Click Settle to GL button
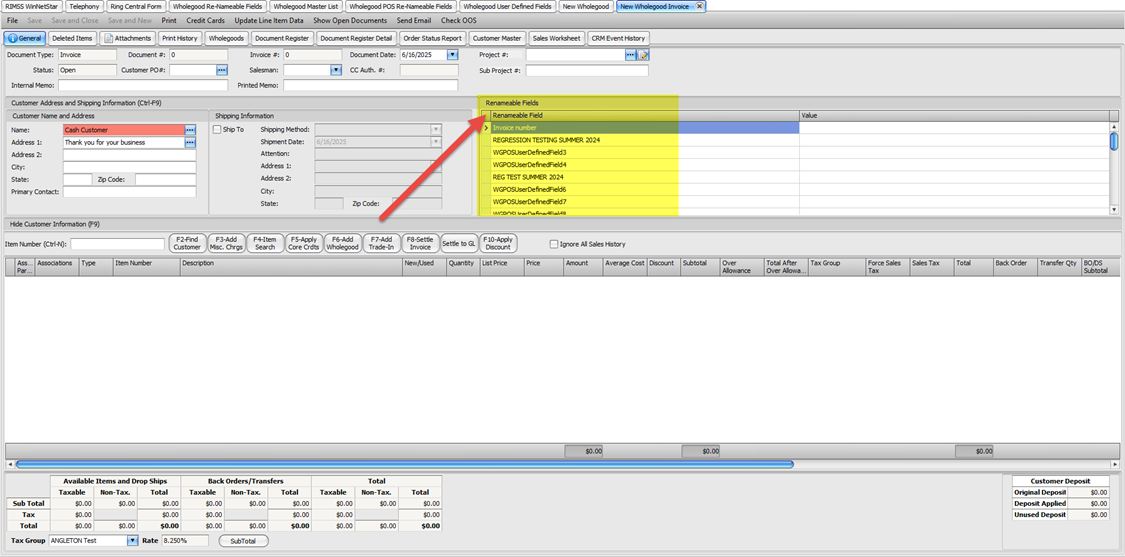 pyautogui.click(x=459, y=243)
